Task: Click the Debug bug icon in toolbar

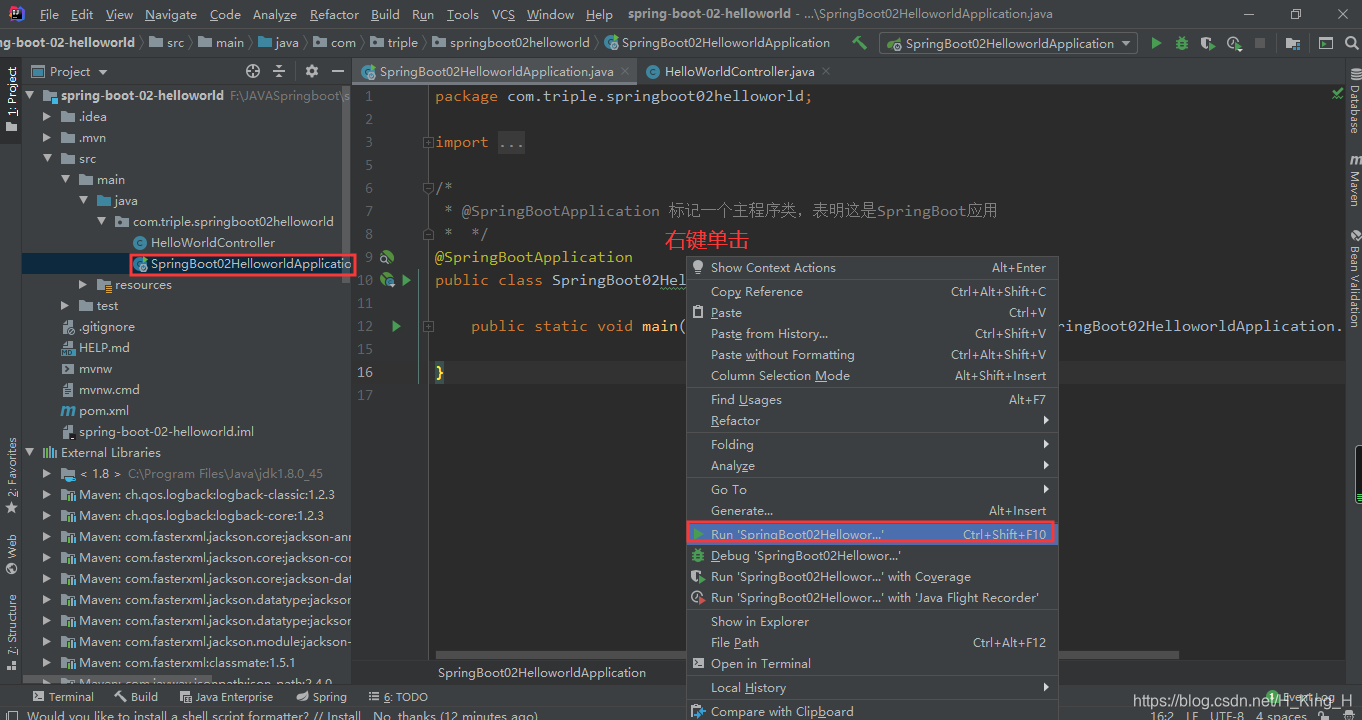Action: click(x=1182, y=43)
